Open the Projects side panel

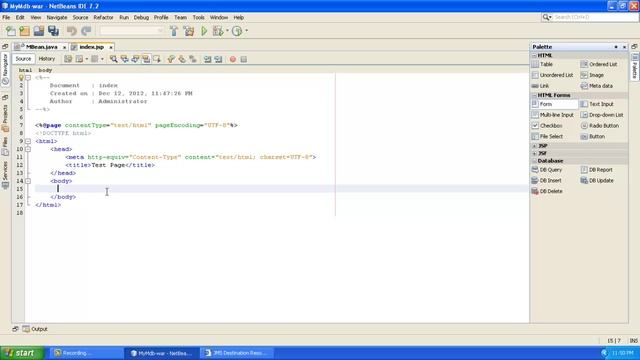[5, 118]
